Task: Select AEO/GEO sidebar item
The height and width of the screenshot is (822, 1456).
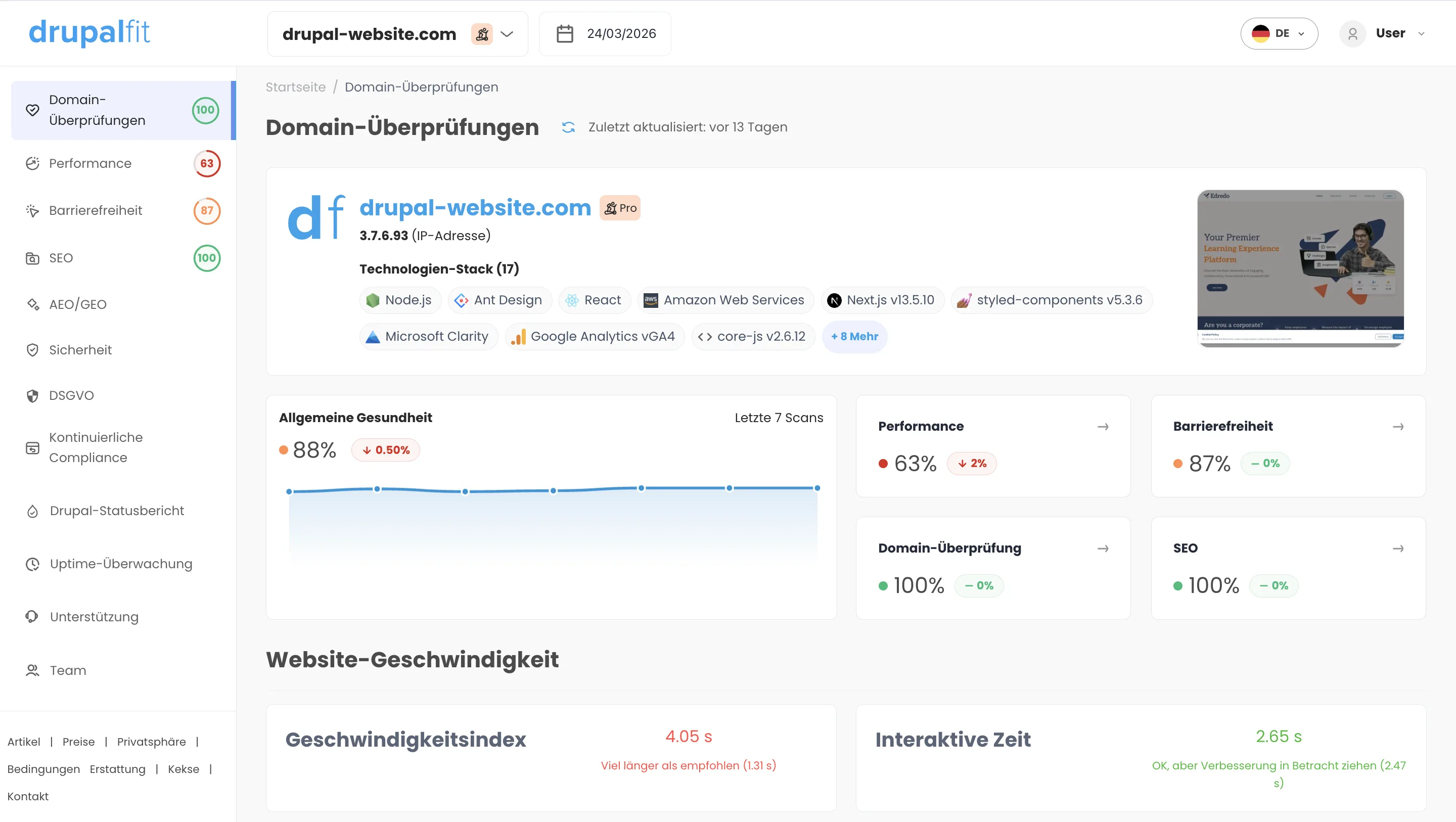Action: pyautogui.click(x=78, y=304)
